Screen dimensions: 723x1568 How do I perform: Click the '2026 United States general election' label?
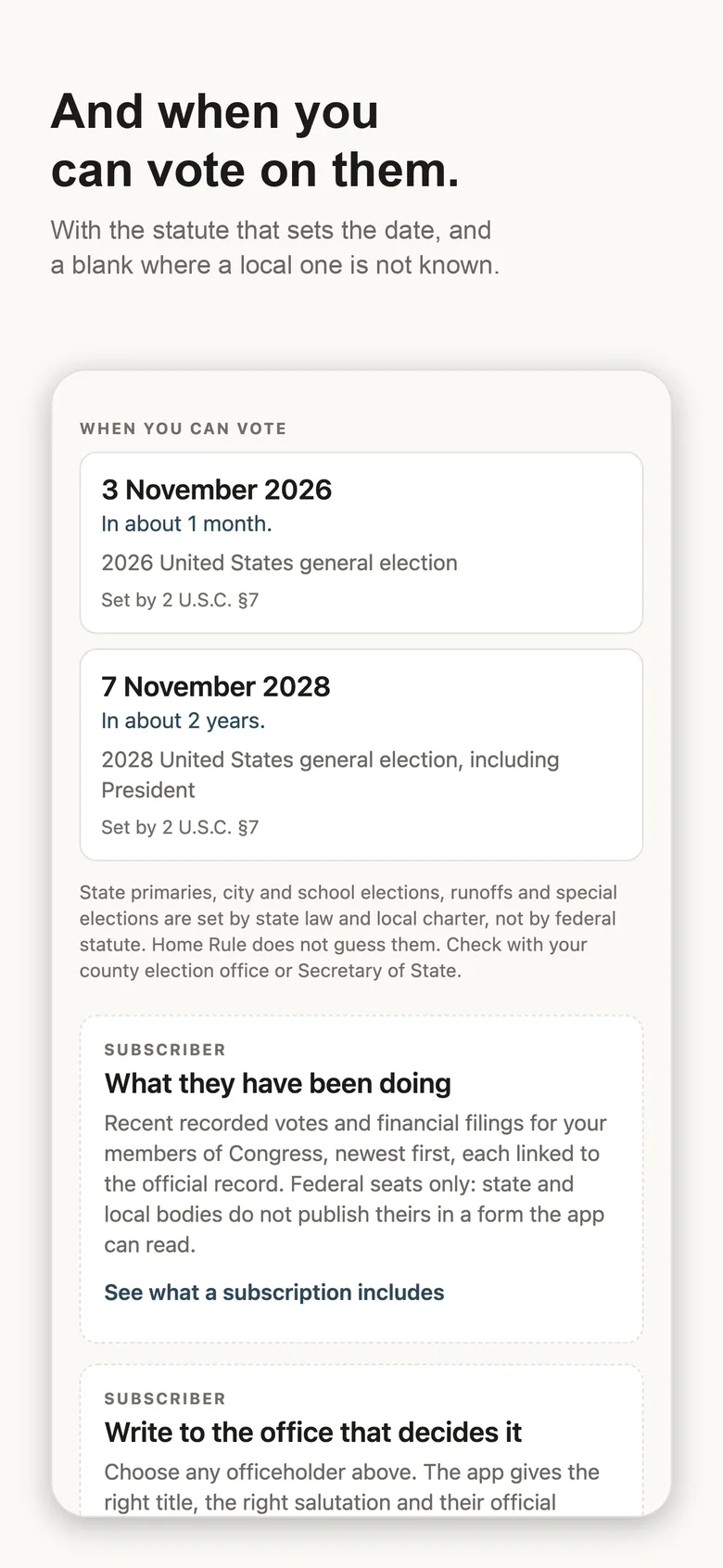[279, 563]
